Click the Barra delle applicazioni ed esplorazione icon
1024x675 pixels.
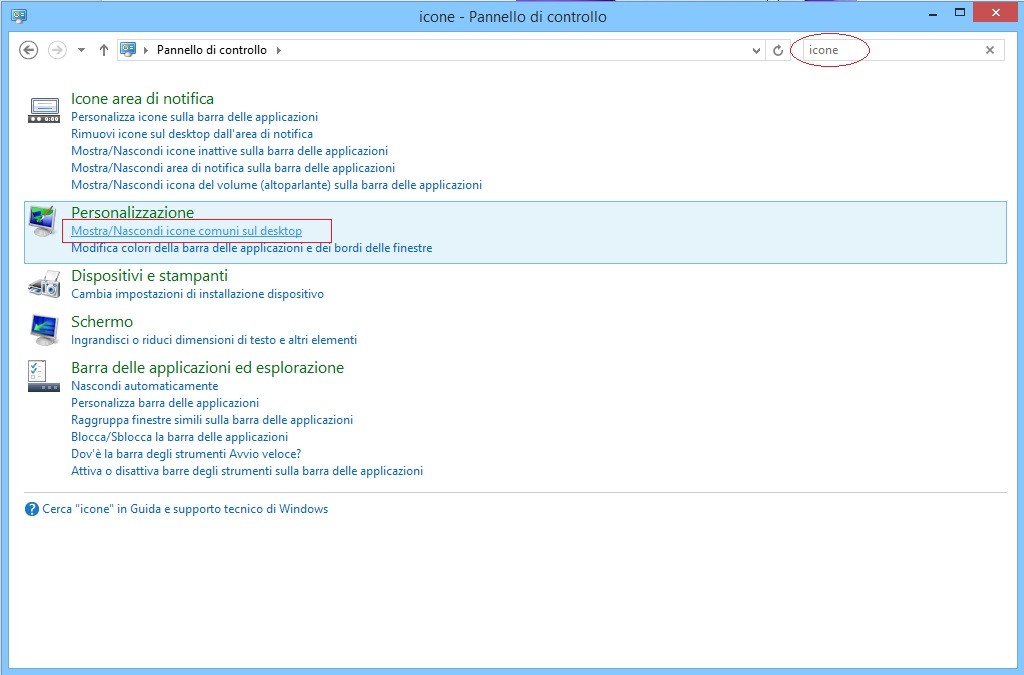[44, 376]
